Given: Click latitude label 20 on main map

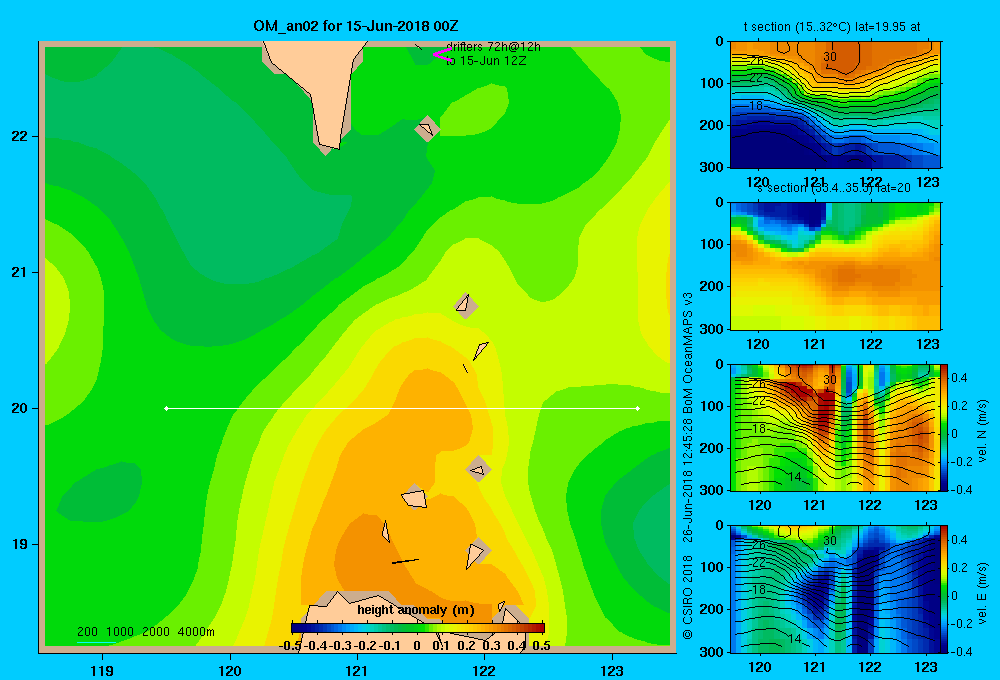Looking at the screenshot, I should pyautogui.click(x=20, y=408).
